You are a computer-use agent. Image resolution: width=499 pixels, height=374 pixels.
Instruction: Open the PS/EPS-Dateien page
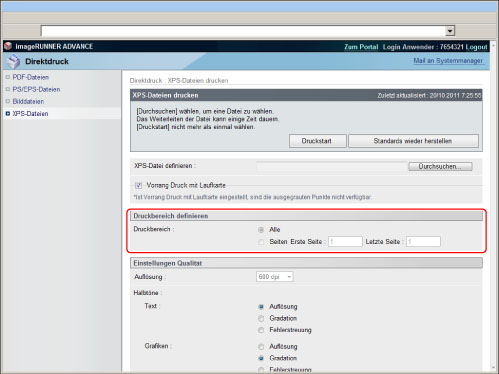[36, 89]
